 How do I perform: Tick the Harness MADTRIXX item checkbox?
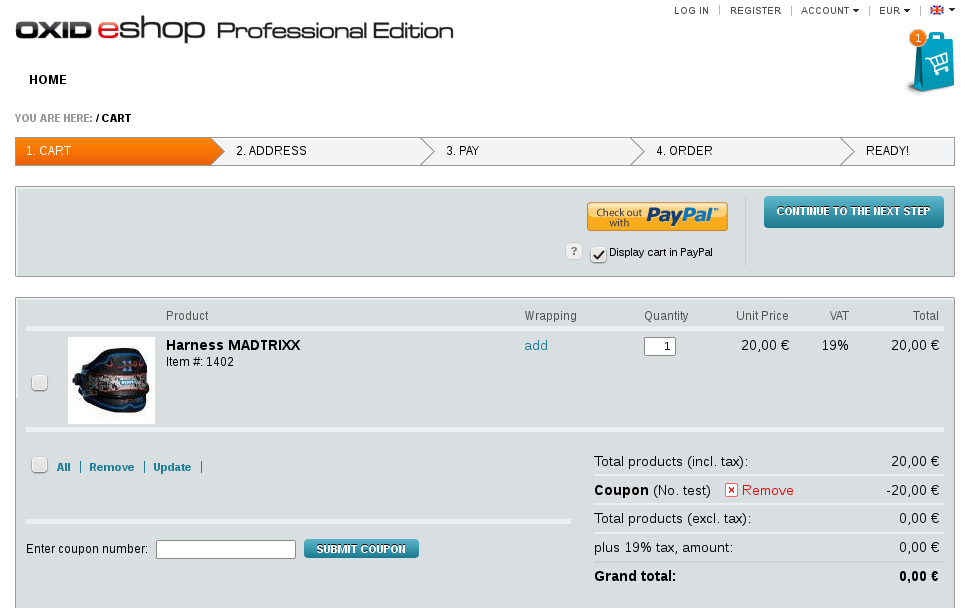tap(39, 382)
